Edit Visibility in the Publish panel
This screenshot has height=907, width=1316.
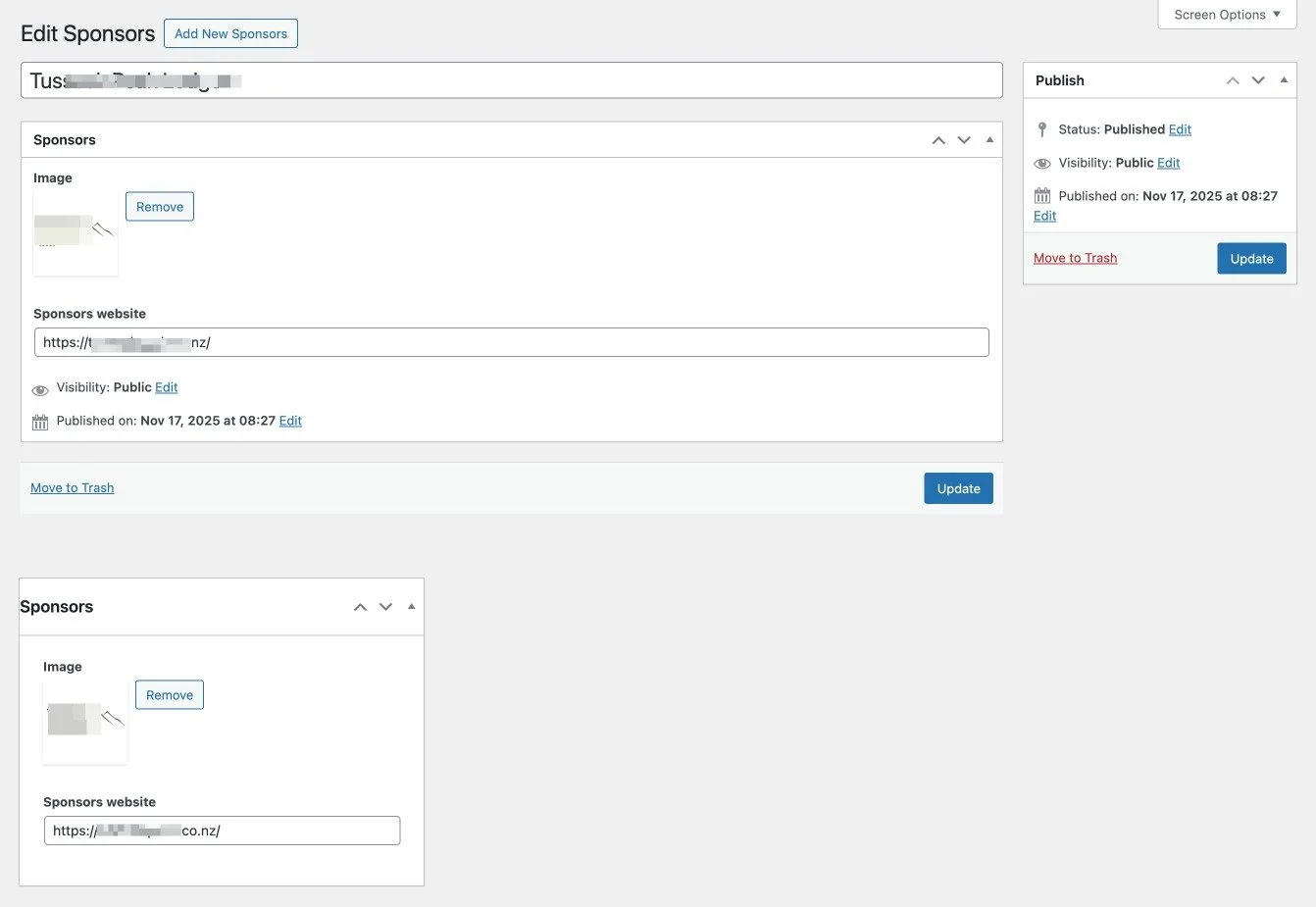1168,163
